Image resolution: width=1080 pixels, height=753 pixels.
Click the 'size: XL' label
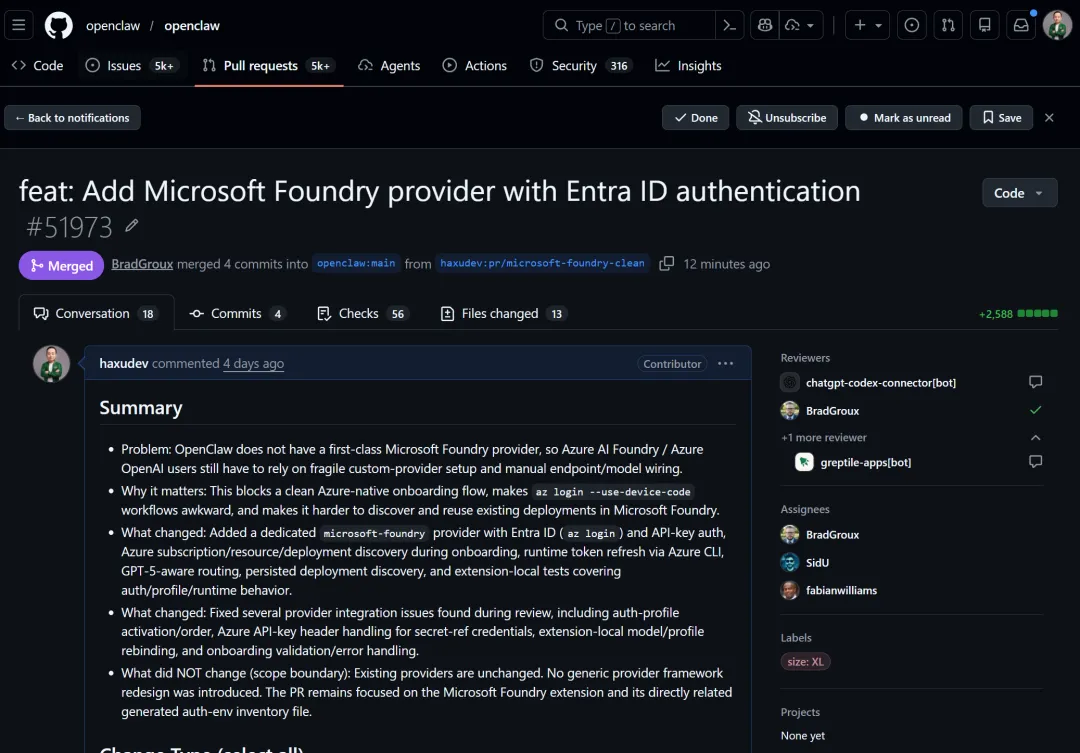click(x=805, y=661)
